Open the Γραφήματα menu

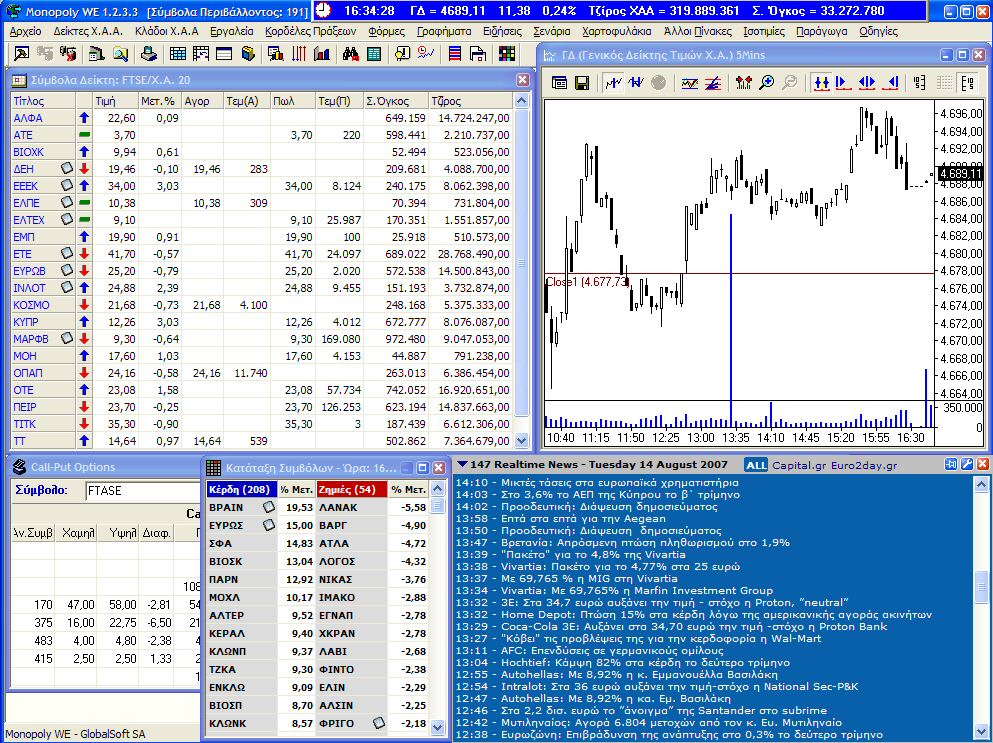tap(444, 31)
